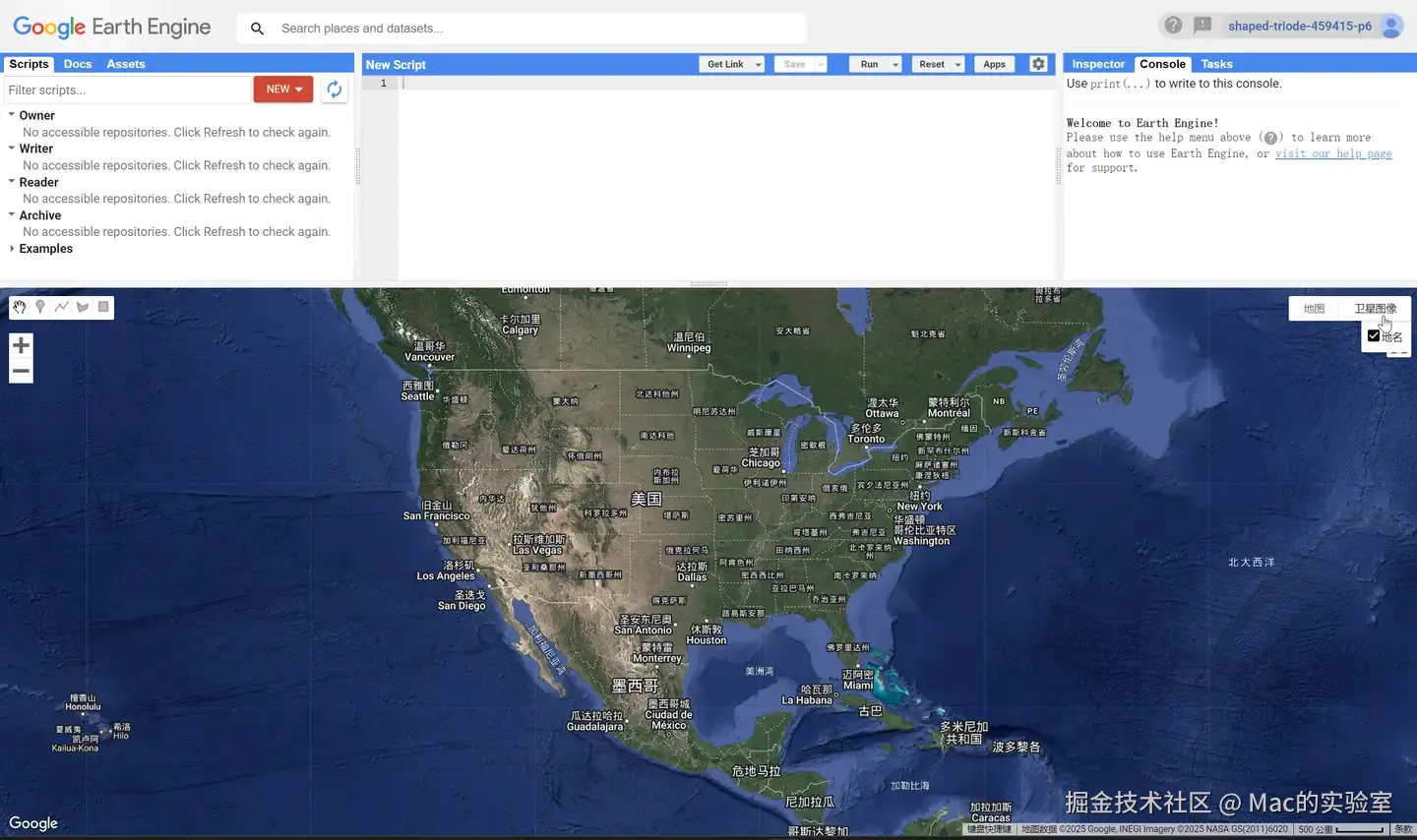Click the help icon in console message
Screen dimensions: 1417x840
point(1270,139)
